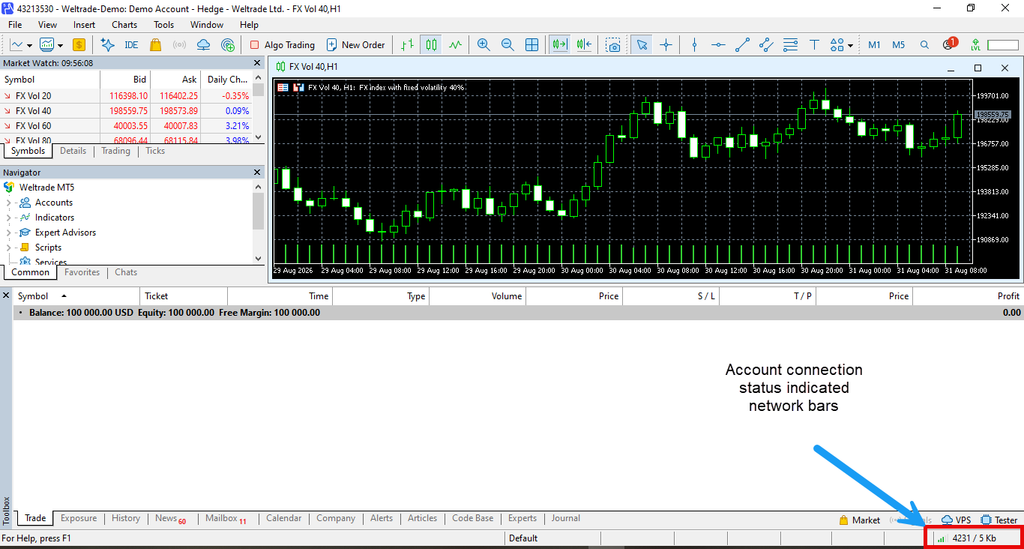1024x549 pixels.
Task: Open the VPS cloud icon in toolbar
Action: pos(203,45)
